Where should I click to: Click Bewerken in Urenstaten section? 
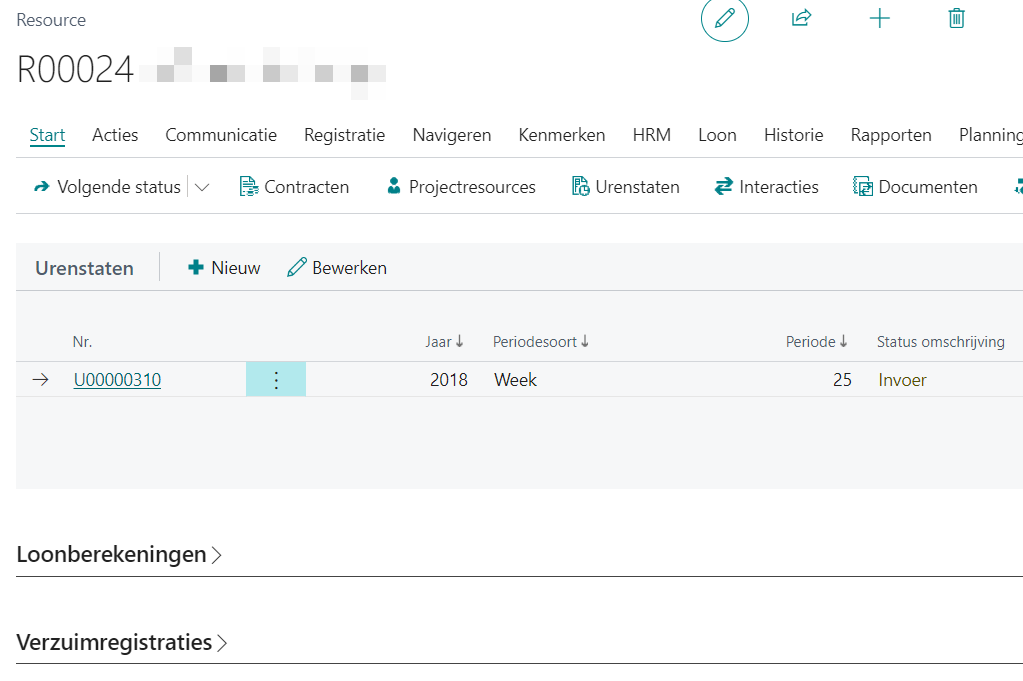337,268
